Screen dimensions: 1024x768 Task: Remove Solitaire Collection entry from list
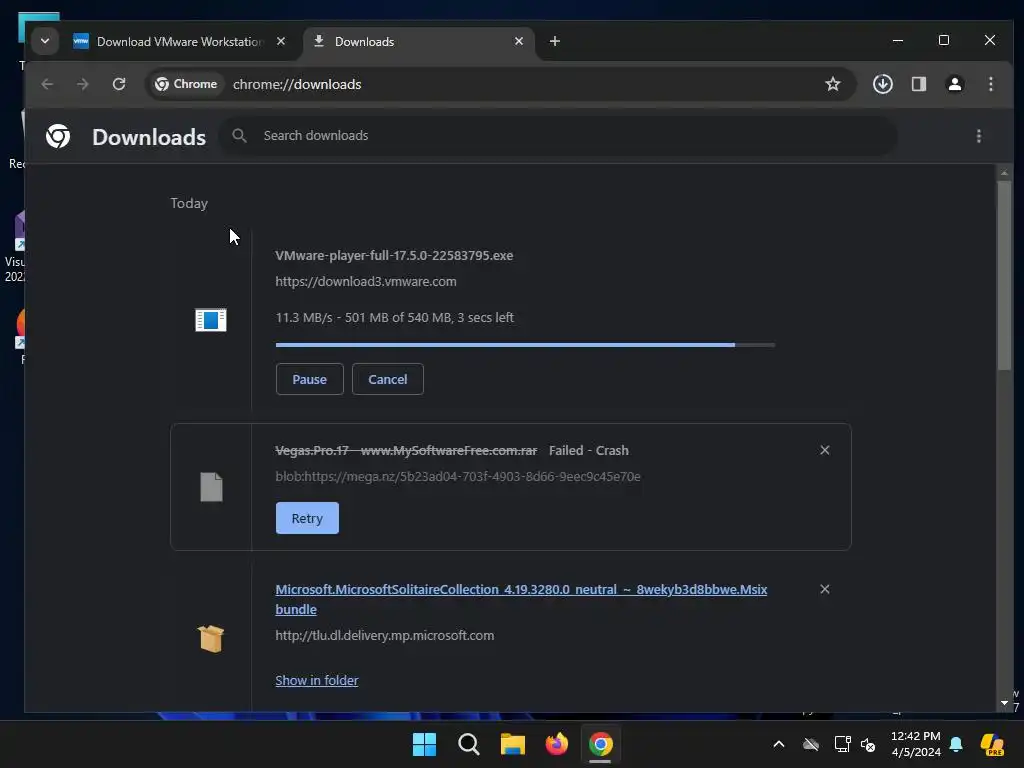point(825,590)
